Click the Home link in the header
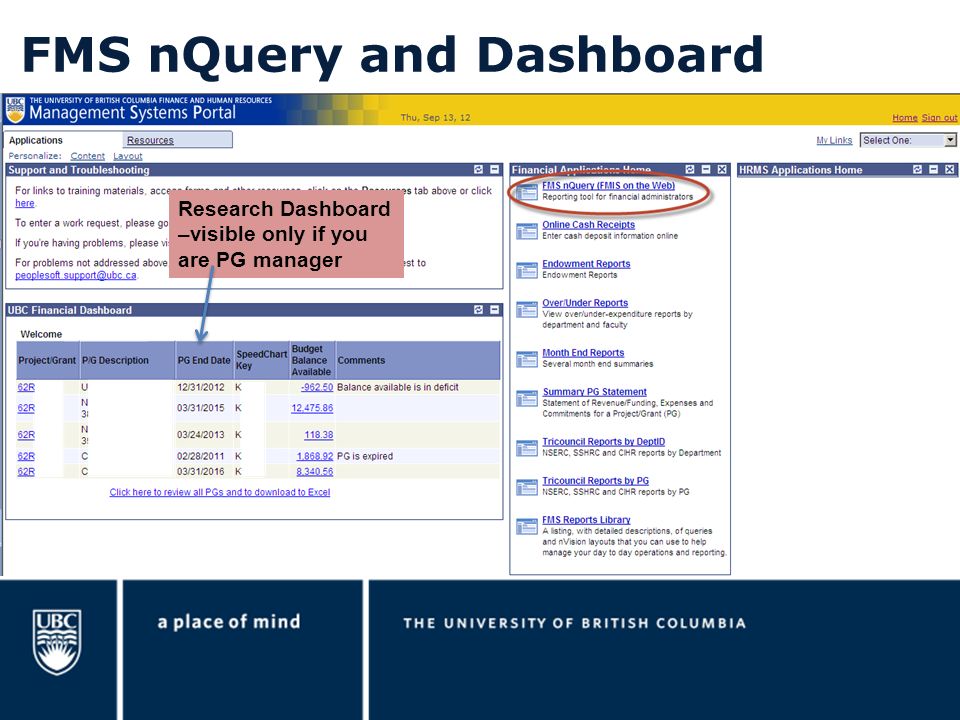The width and height of the screenshot is (960, 720). click(904, 118)
